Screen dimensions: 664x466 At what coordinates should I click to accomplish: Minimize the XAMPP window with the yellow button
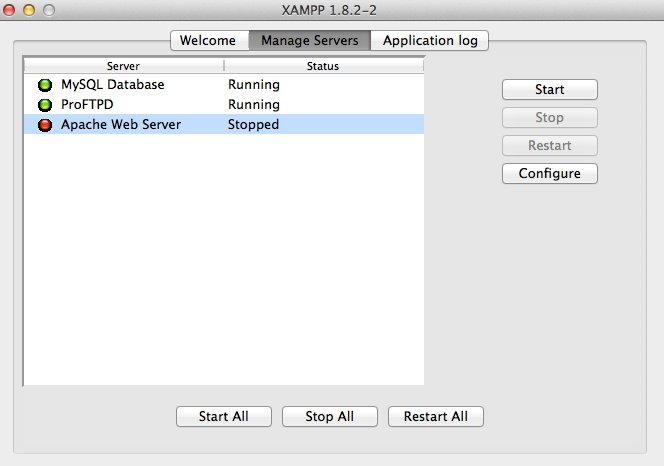coord(29,10)
